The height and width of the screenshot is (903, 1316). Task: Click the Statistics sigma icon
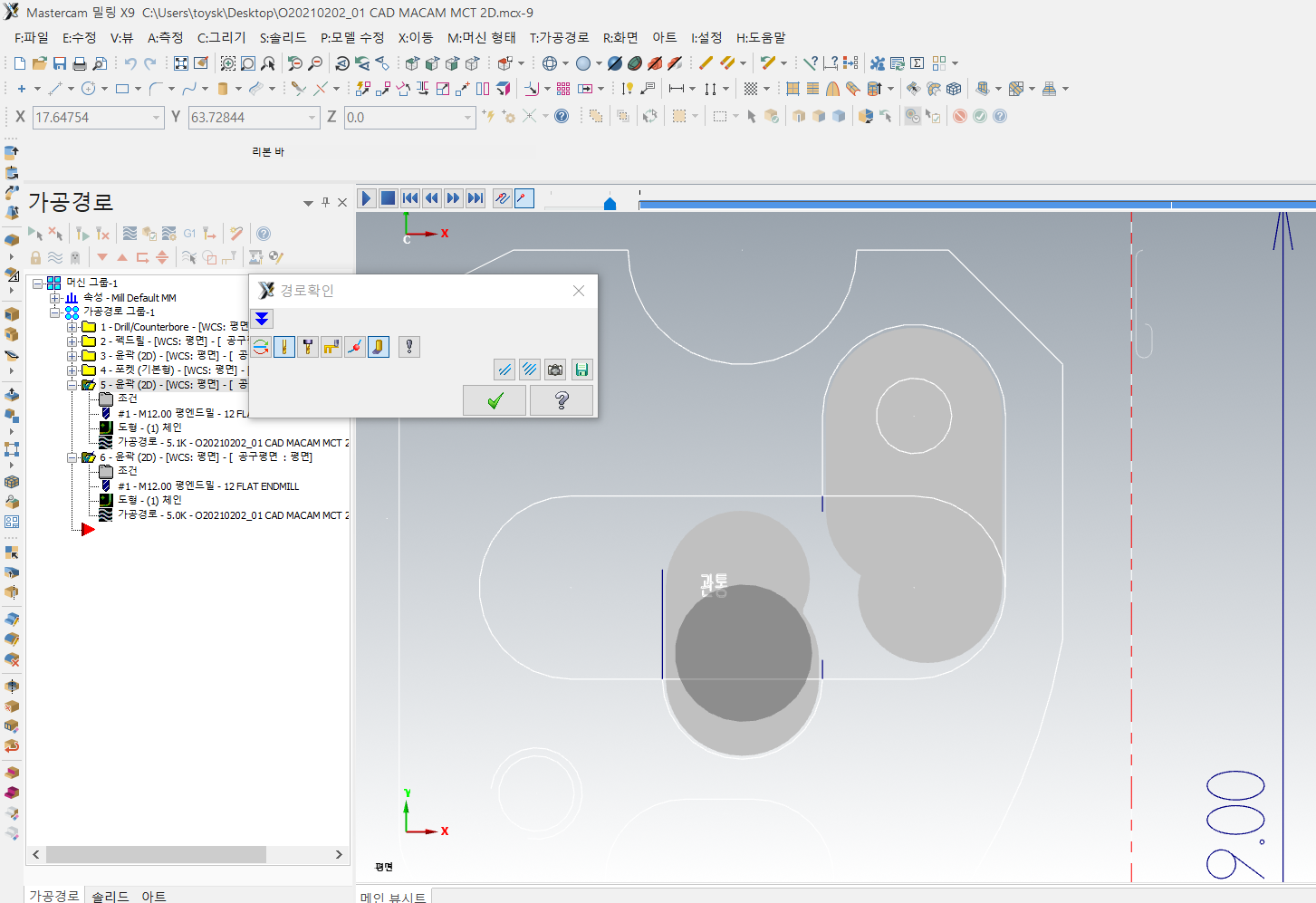[x=917, y=63]
